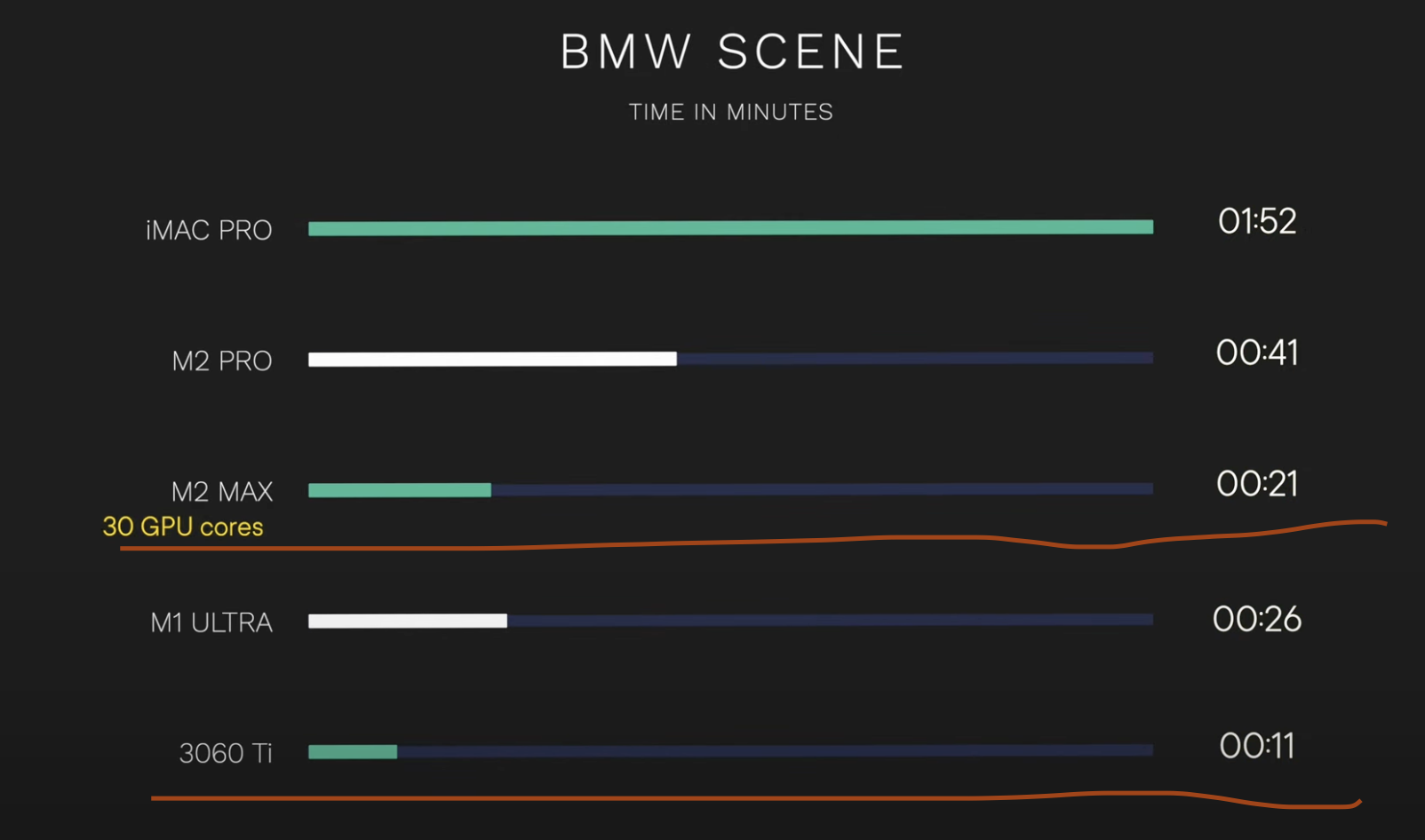The width and height of the screenshot is (1425, 840).
Task: Click the 3060 Ti label
Action: pyautogui.click(x=226, y=753)
